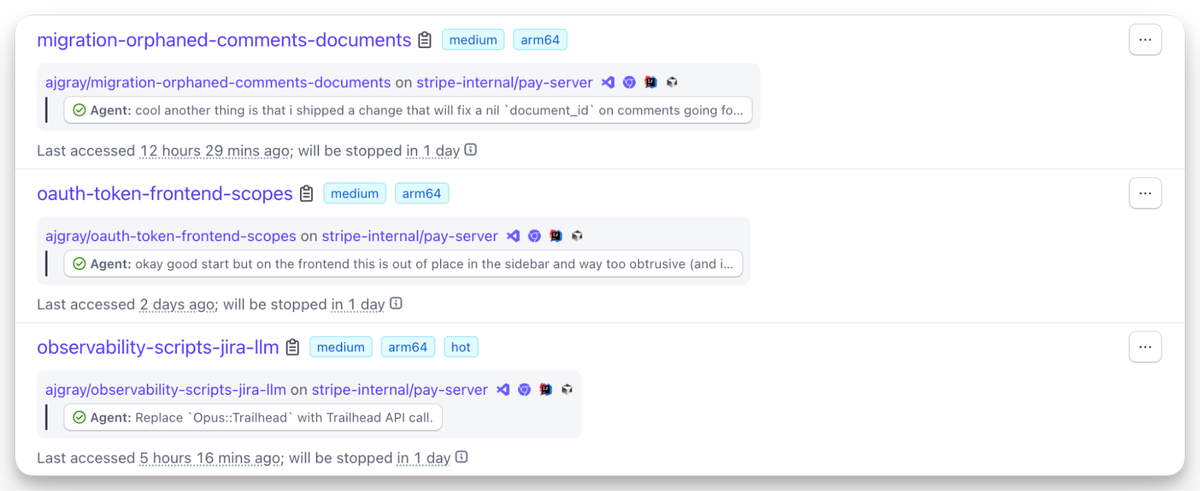Click 'in 1 day' under observability-scripts-jira-llm
The width and height of the screenshot is (1200, 491).
(x=424, y=458)
